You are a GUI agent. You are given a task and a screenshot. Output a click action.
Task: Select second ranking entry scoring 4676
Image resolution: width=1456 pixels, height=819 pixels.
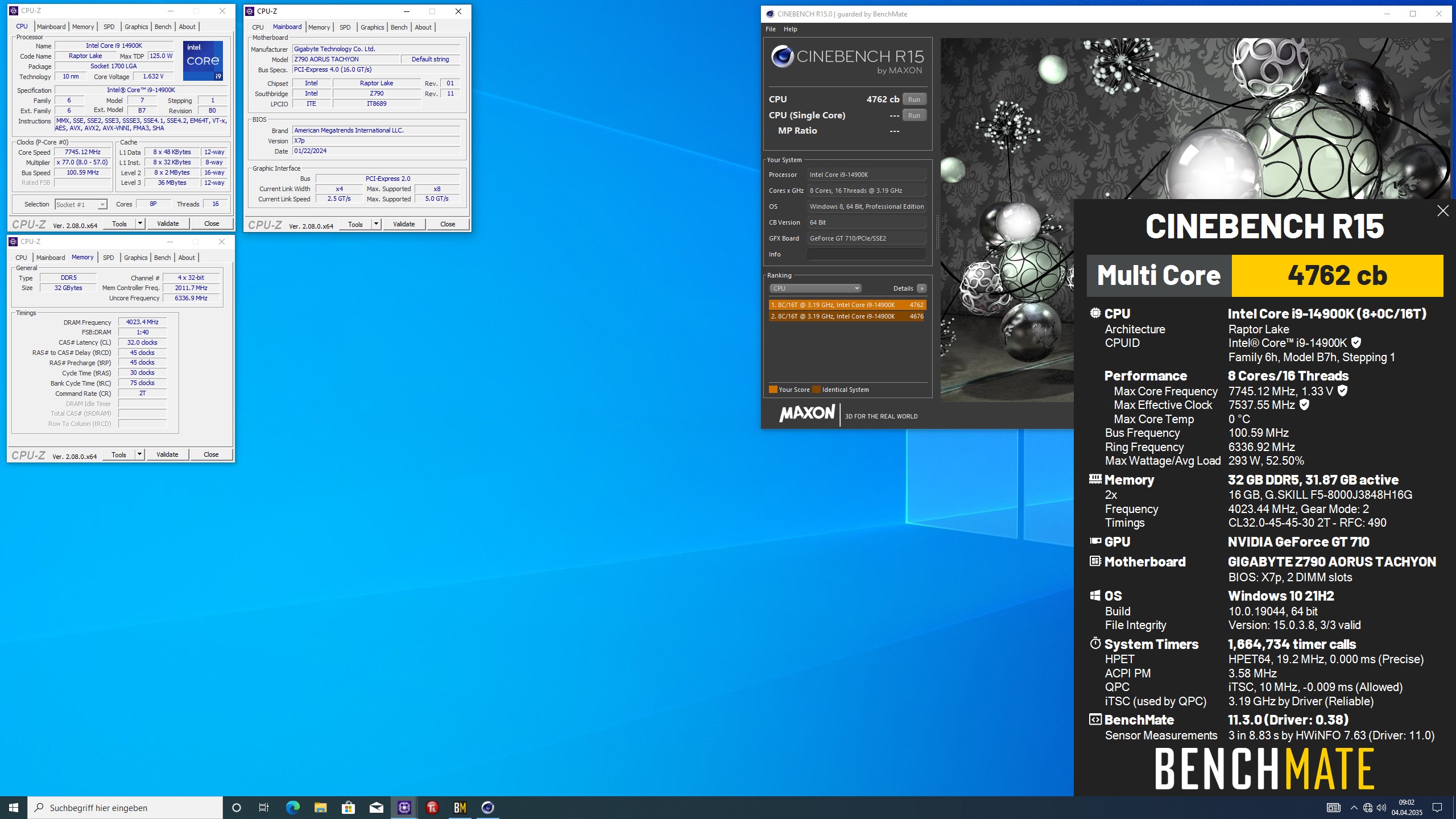click(x=847, y=316)
